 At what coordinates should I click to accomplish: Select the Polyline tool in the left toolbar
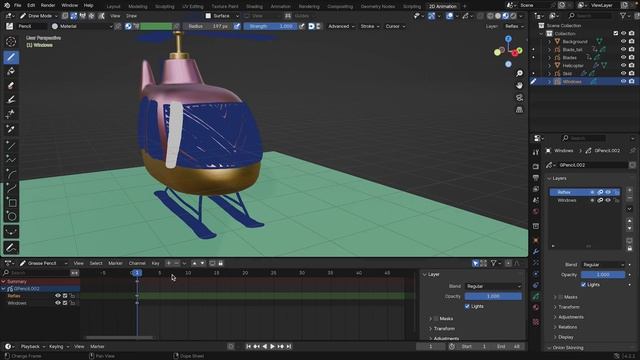pyautogui.click(x=11, y=160)
